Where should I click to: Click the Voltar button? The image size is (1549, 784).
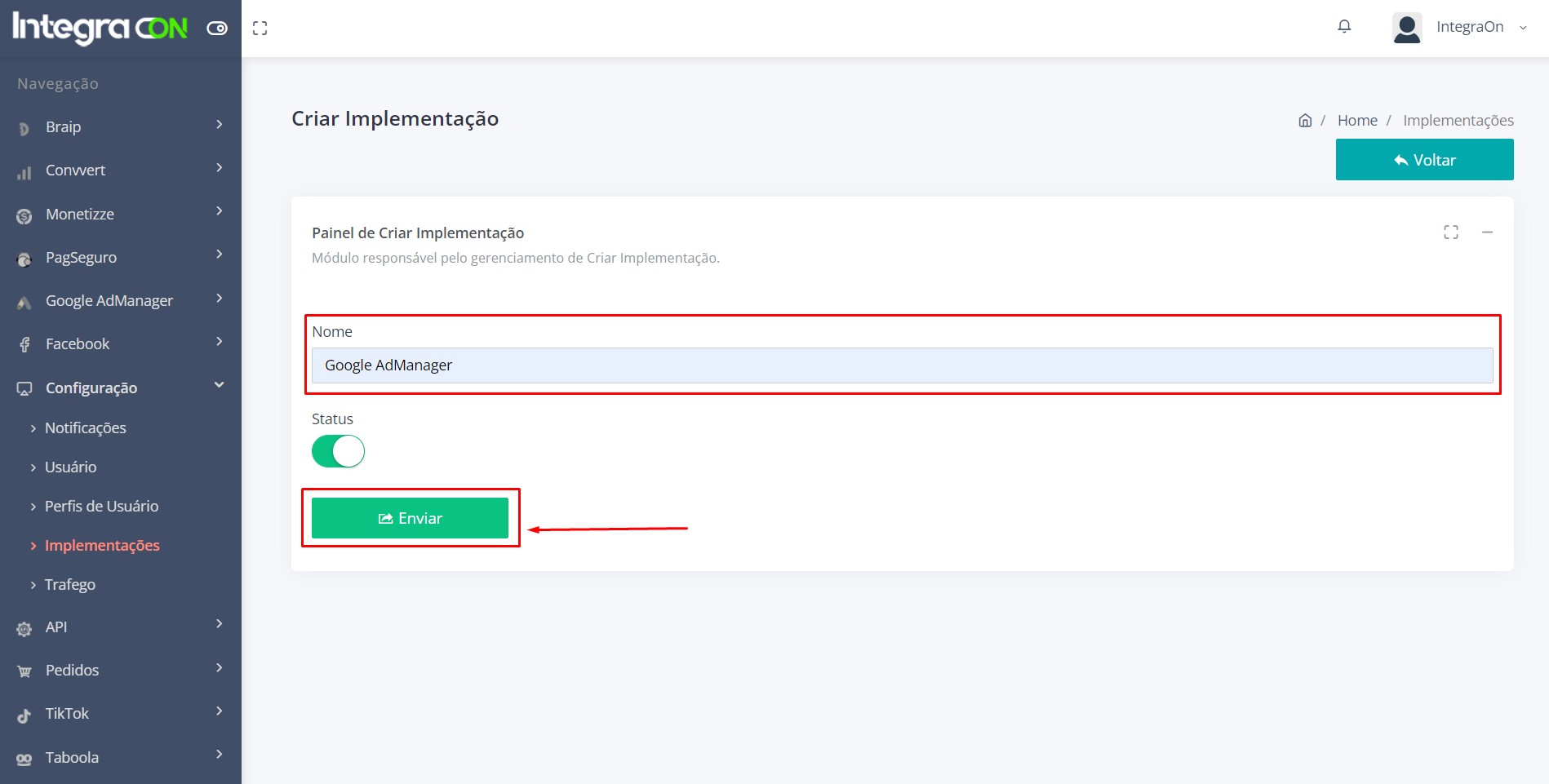(x=1424, y=160)
